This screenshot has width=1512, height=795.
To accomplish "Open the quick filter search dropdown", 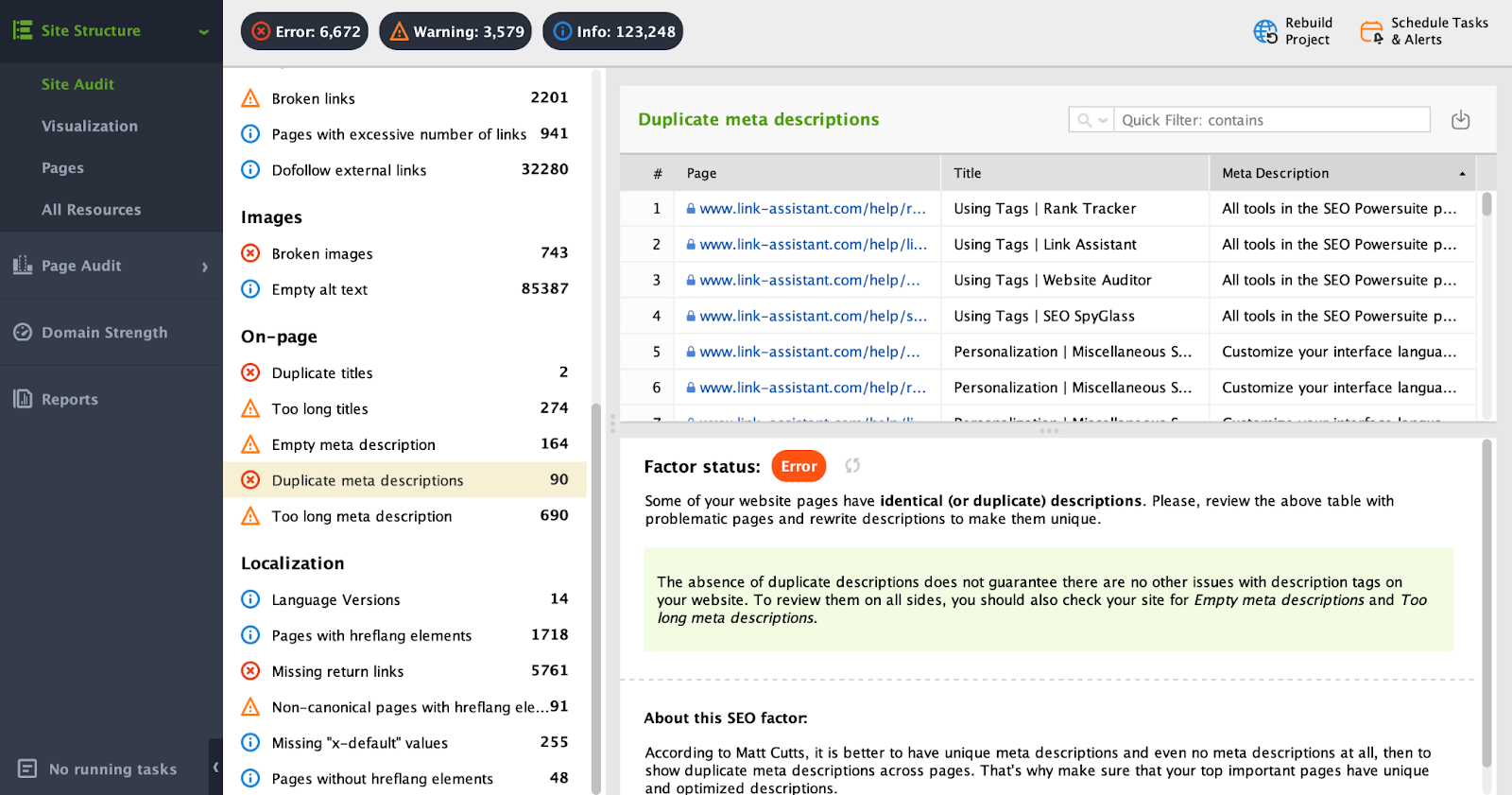I will tap(1091, 120).
